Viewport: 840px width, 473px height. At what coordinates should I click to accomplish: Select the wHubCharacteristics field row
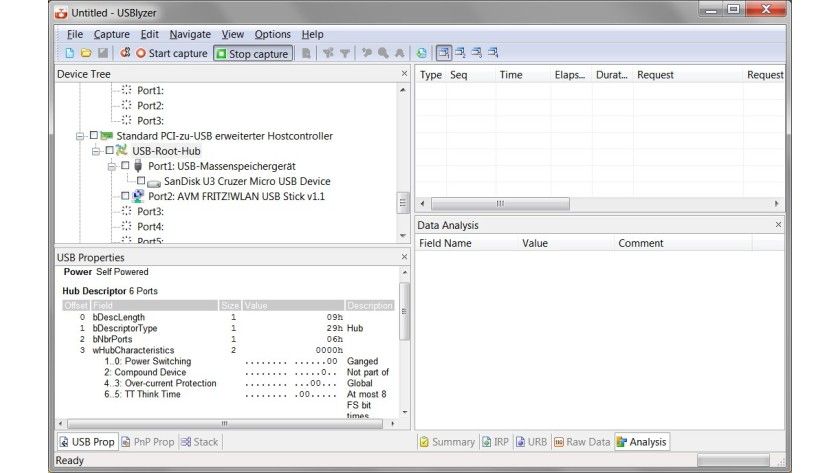pyautogui.click(x=228, y=350)
